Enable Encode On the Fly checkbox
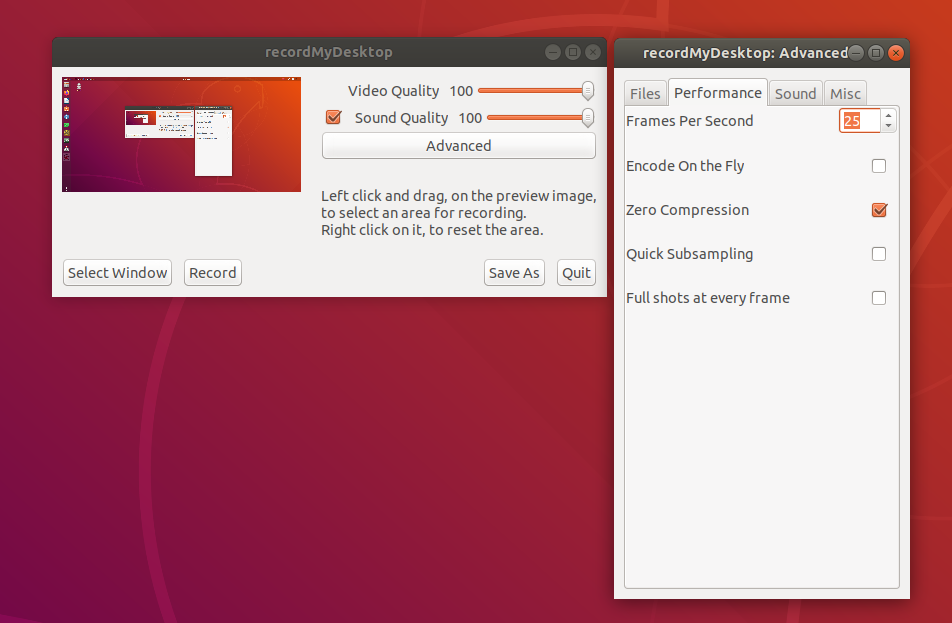Screen dimensions: 952x623 click(879, 166)
